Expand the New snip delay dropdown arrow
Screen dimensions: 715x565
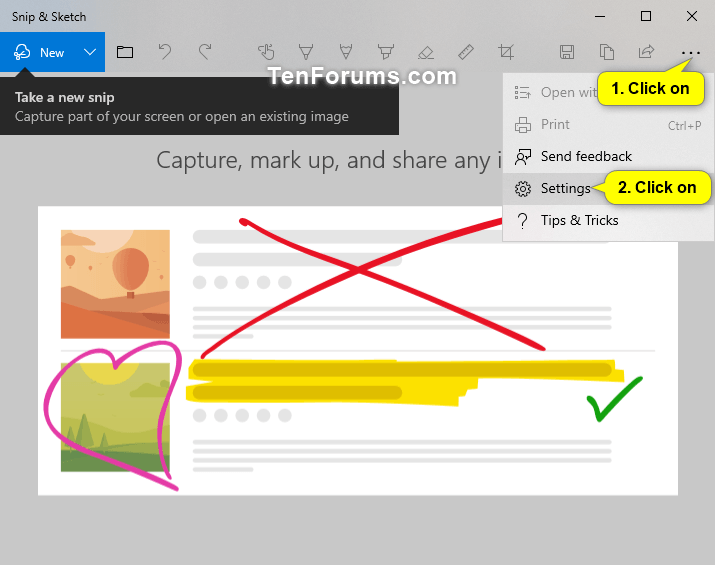[x=90, y=52]
